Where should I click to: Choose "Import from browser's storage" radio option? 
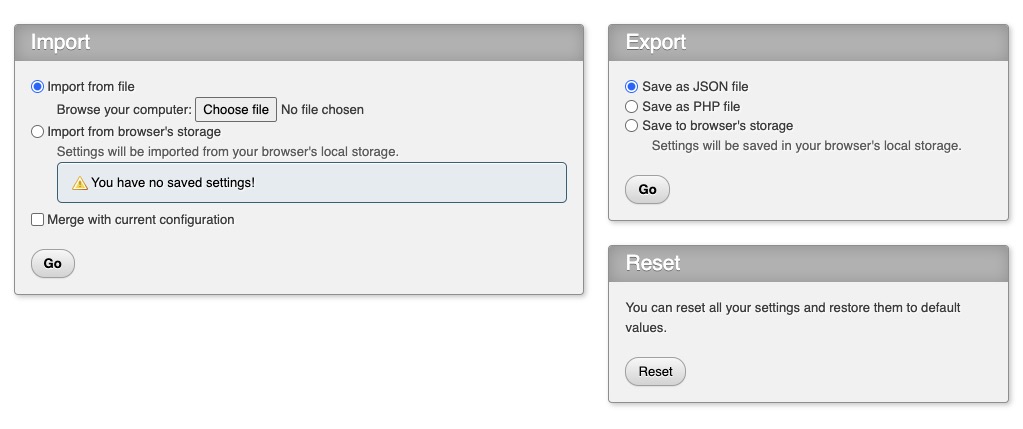pyautogui.click(x=38, y=131)
